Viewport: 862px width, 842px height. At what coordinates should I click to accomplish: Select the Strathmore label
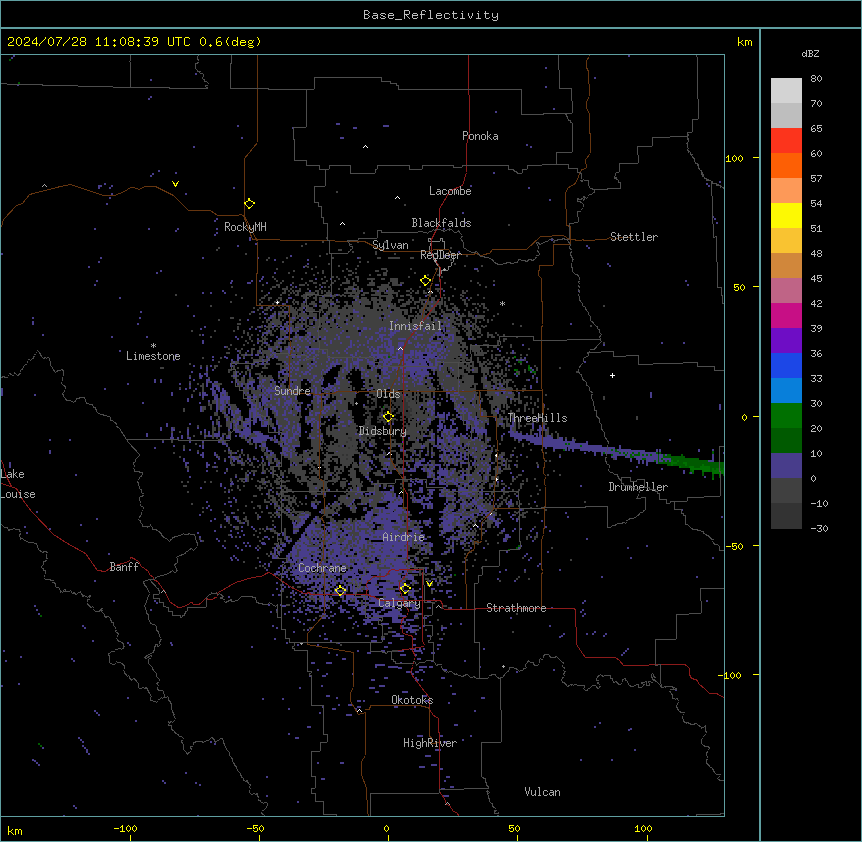click(x=516, y=608)
